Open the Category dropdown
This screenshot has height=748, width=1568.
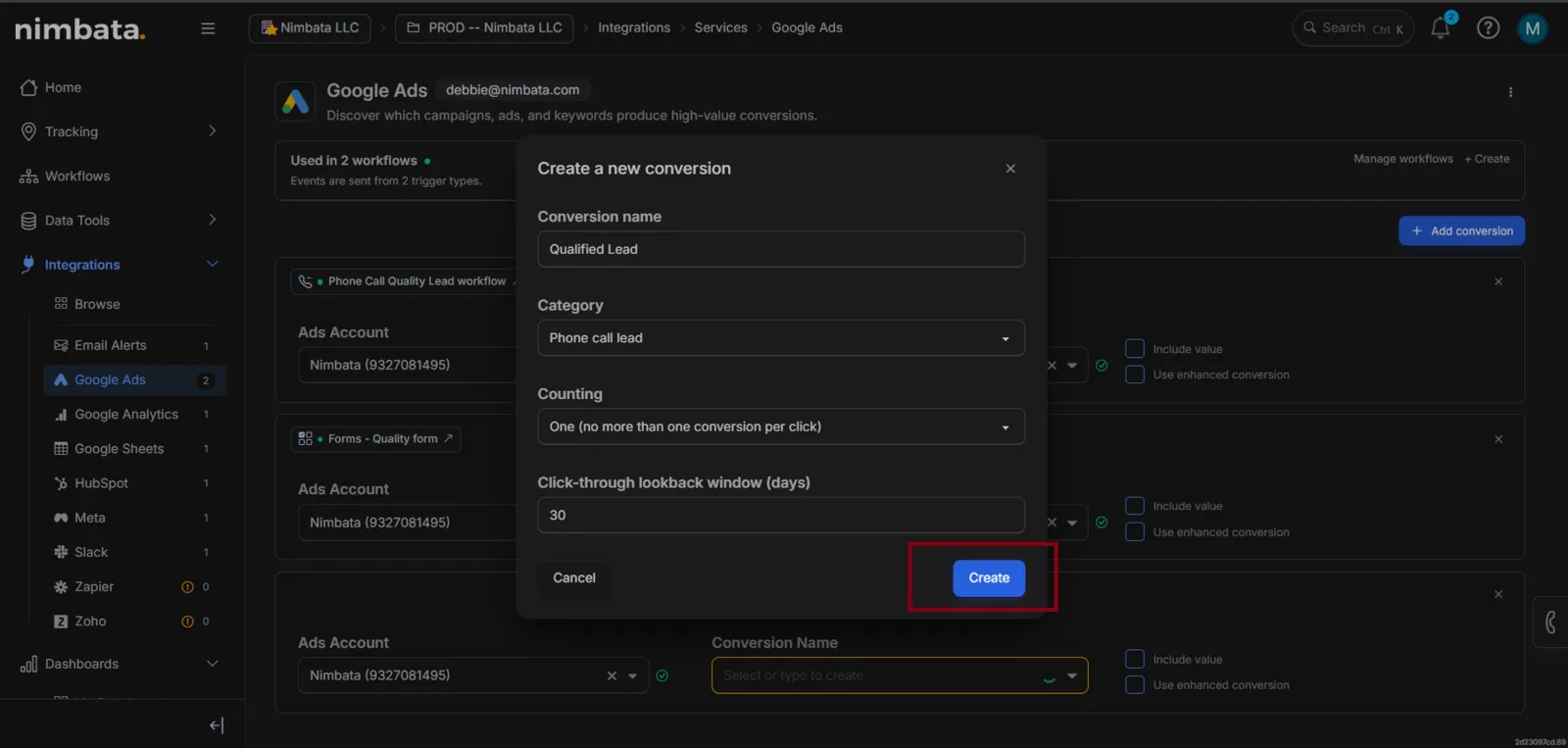tap(781, 338)
